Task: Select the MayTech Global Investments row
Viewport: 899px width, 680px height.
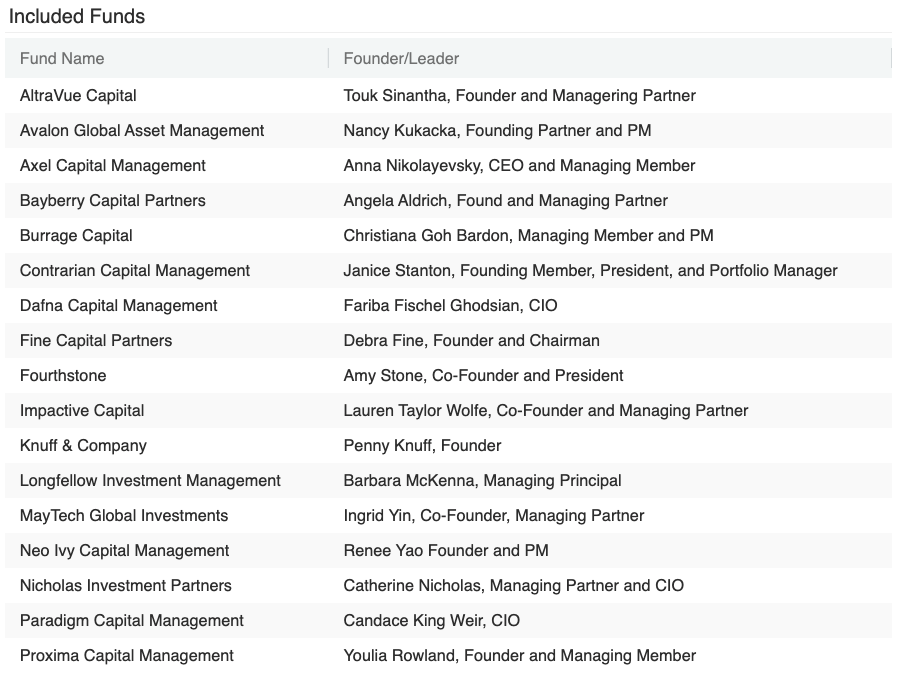Action: pyautogui.click(x=124, y=516)
